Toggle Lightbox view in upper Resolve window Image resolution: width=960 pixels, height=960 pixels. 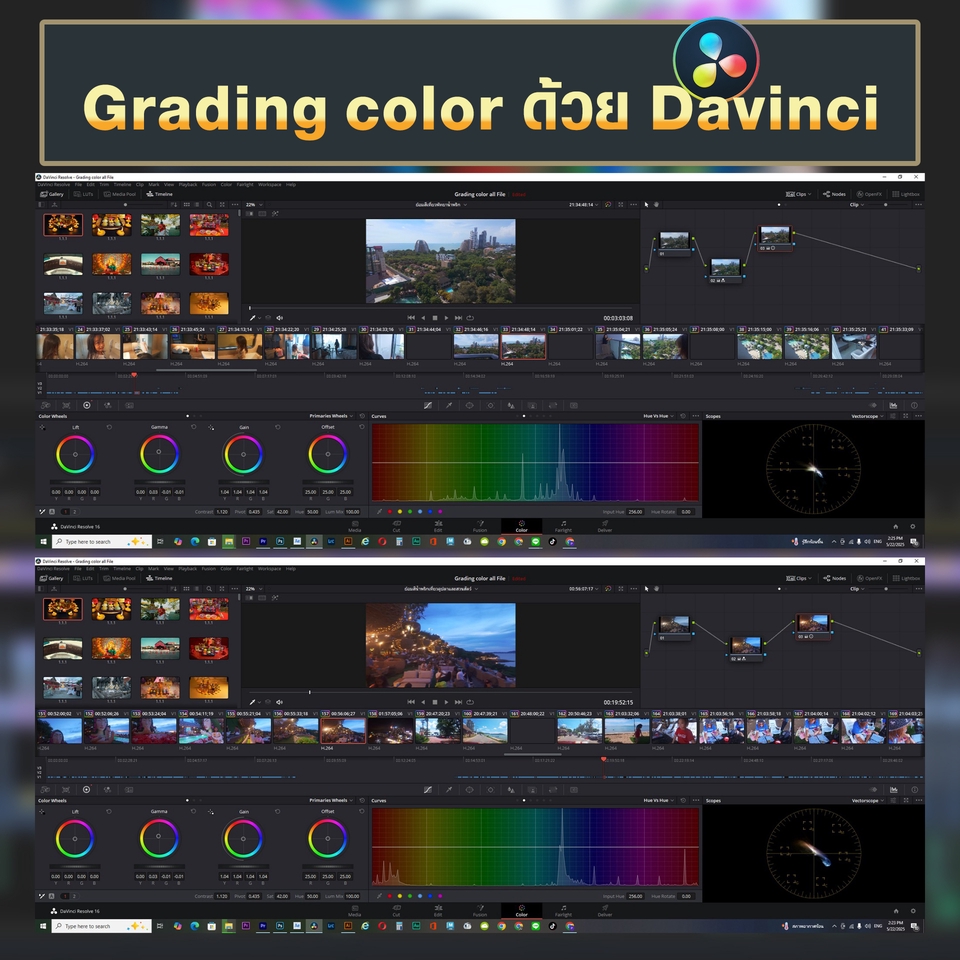[x=906, y=194]
